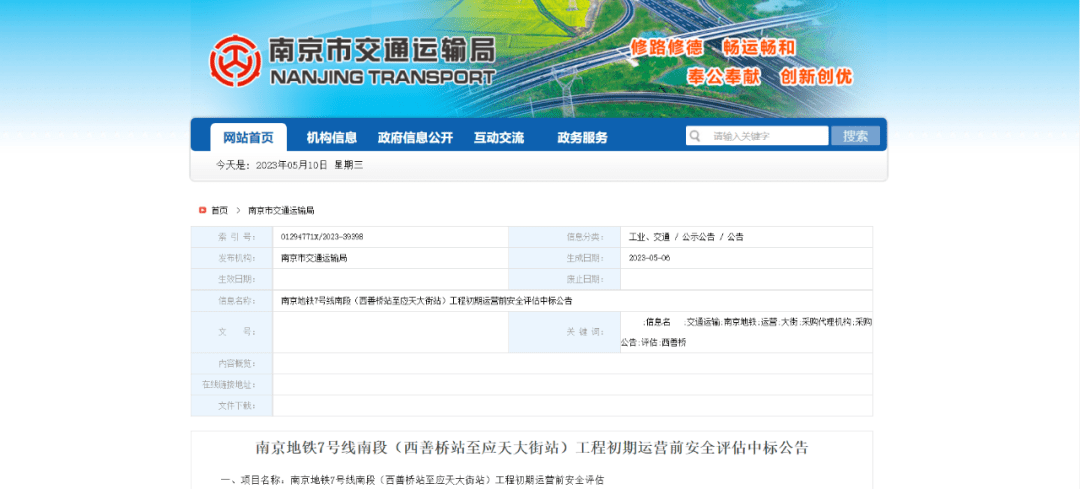Image resolution: width=1080 pixels, height=489 pixels.
Task: Click the 文件下载 label cell
Action: tap(232, 406)
